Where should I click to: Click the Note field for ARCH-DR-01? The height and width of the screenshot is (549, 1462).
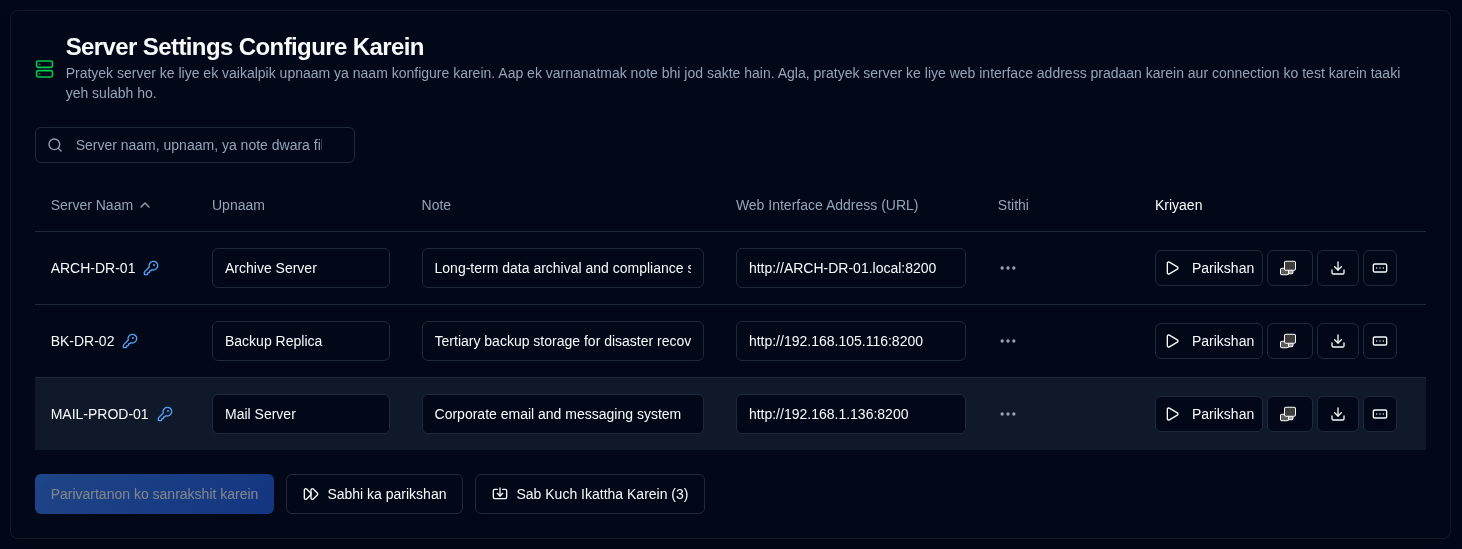tap(563, 268)
